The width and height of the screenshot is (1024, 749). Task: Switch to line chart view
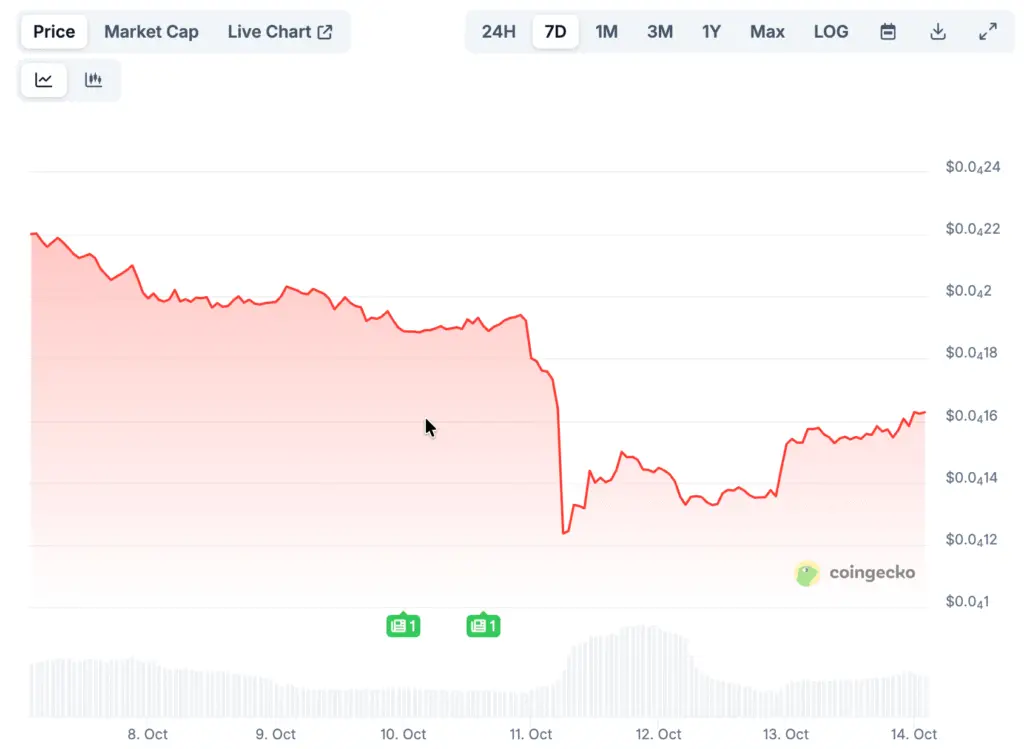pos(44,80)
